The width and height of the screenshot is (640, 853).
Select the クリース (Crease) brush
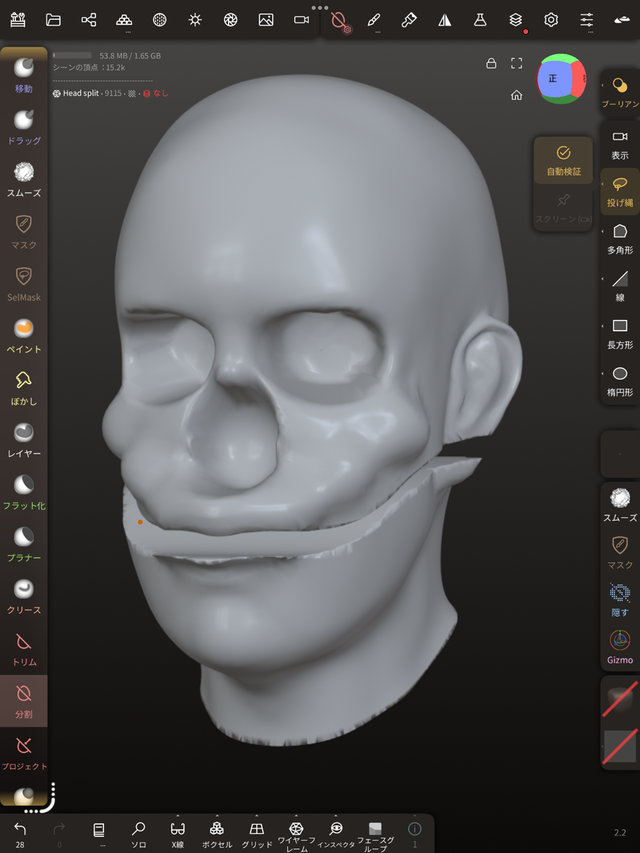(23, 595)
